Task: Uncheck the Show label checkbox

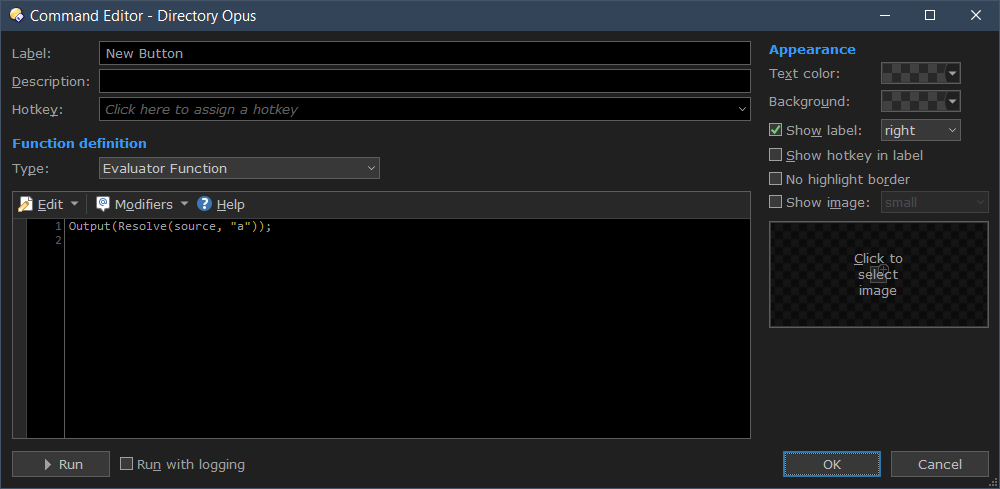Action: coord(776,130)
